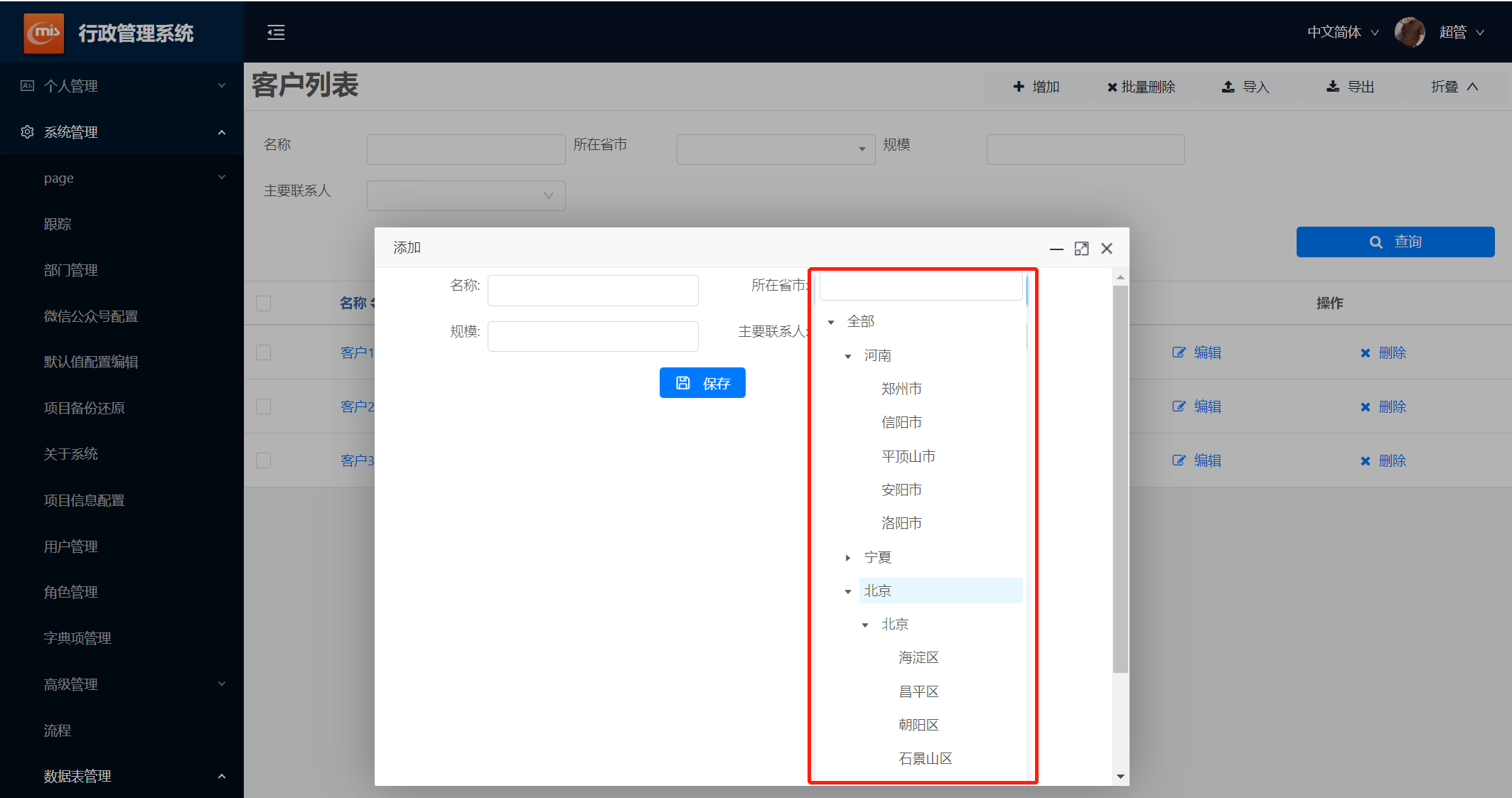The width and height of the screenshot is (1512, 798).
Task: Click the blue 查询 search button
Action: pyautogui.click(x=1395, y=242)
